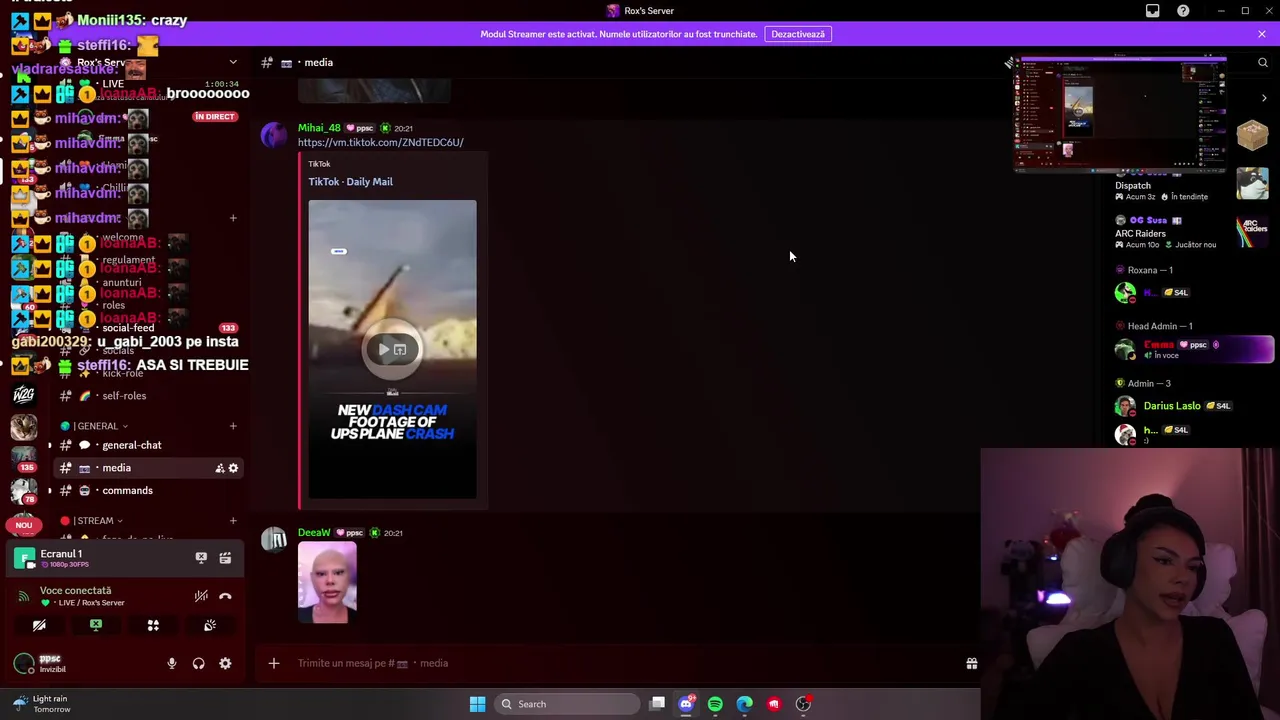Dismiss the streamer mode banner
The height and width of the screenshot is (720, 1280).
1262,34
